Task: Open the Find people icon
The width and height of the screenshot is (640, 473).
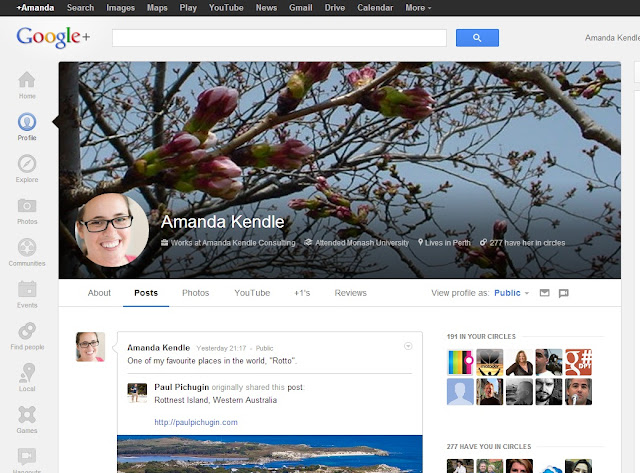Action: coord(27,331)
